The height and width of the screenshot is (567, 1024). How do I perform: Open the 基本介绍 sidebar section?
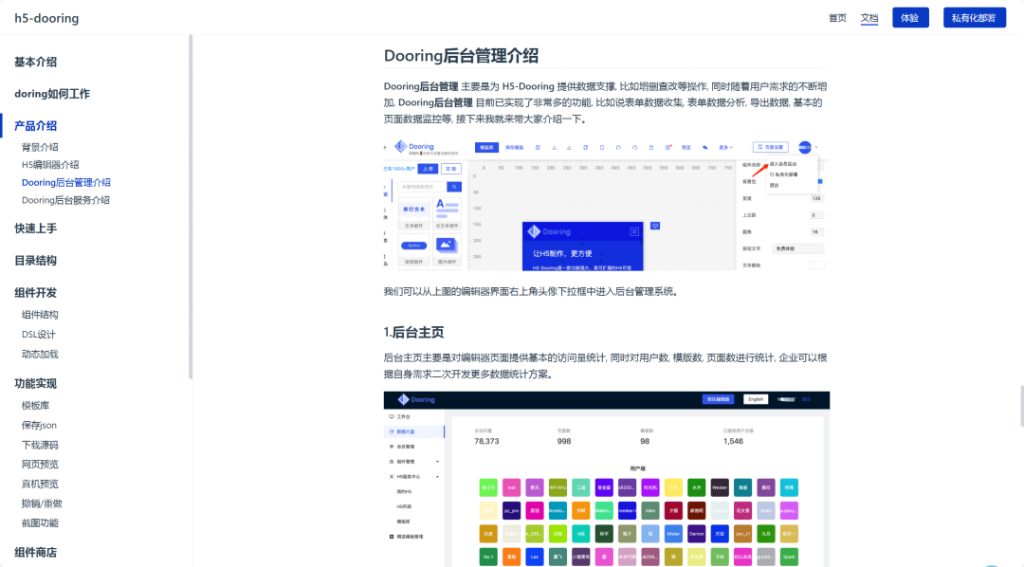coord(35,62)
